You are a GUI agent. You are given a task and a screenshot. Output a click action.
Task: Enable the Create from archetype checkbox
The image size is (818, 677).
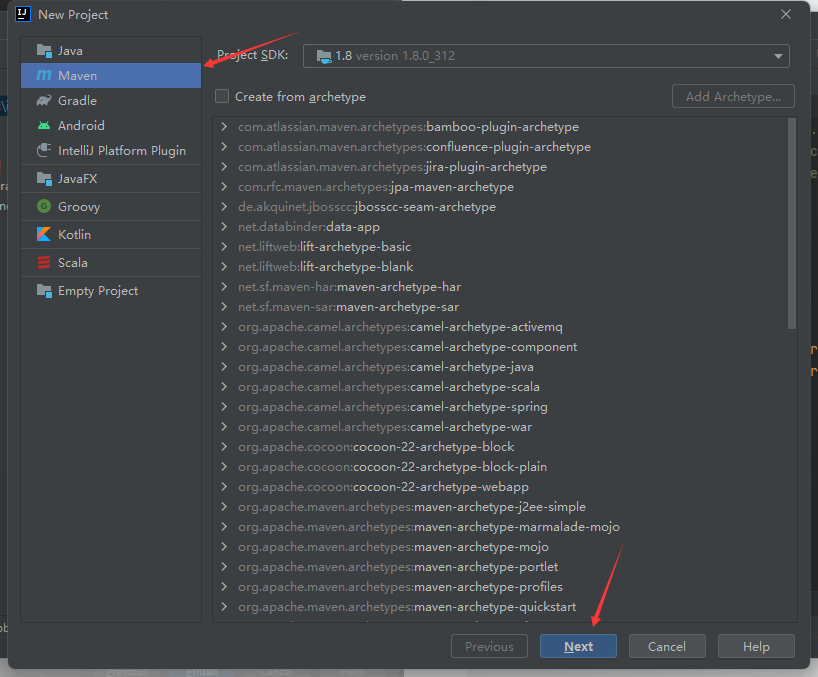(221, 96)
